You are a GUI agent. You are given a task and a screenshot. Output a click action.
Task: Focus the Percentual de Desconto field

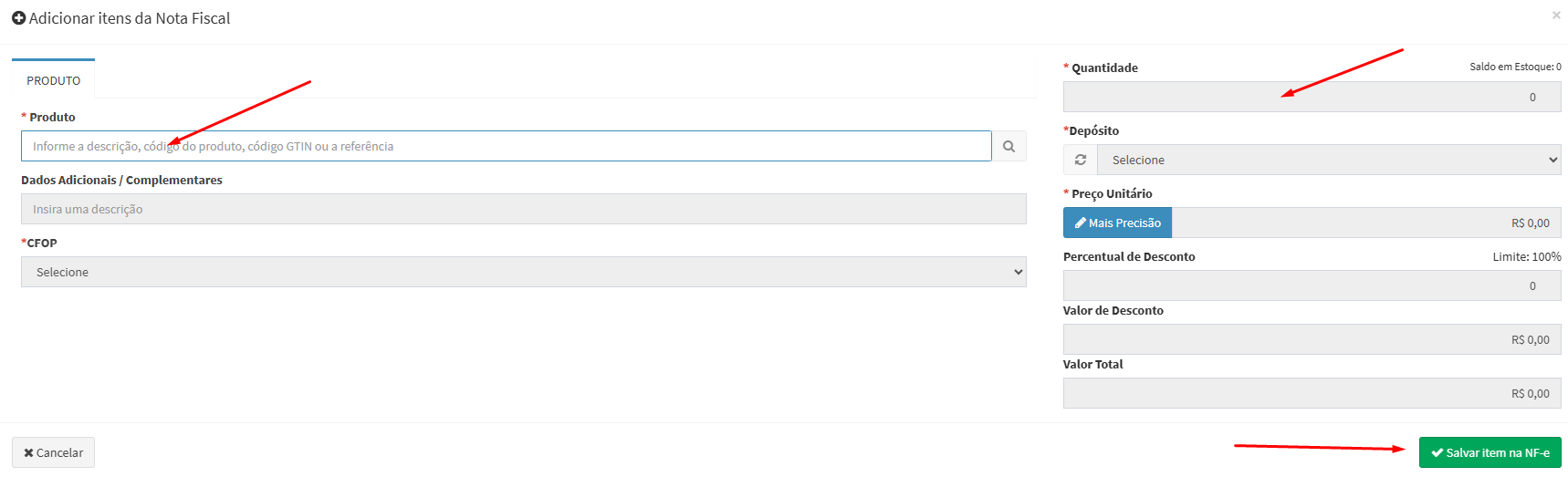point(1312,285)
